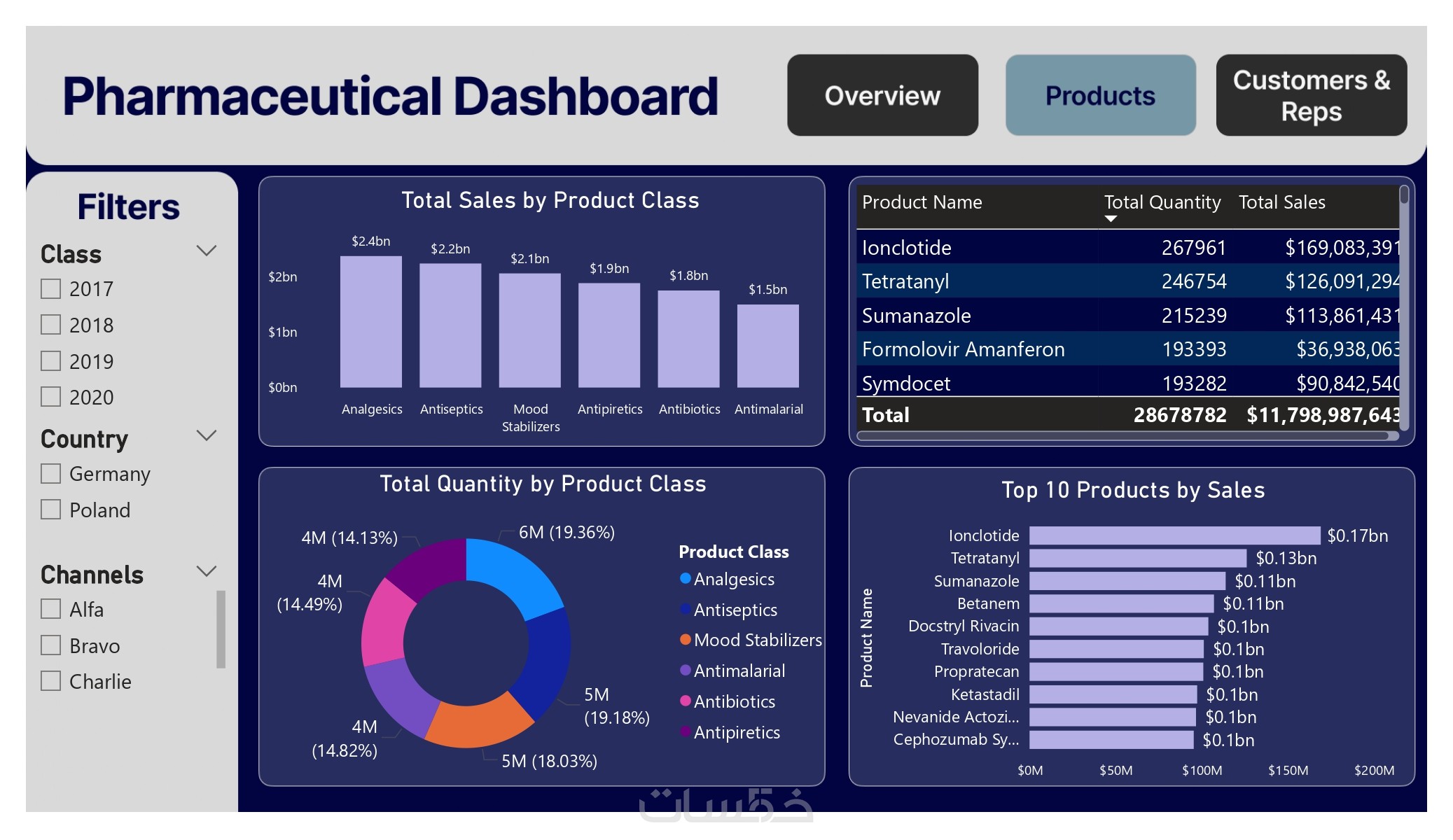The height and width of the screenshot is (840, 1453).
Task: Collapse the Class filter chevron
Action: pos(206,251)
